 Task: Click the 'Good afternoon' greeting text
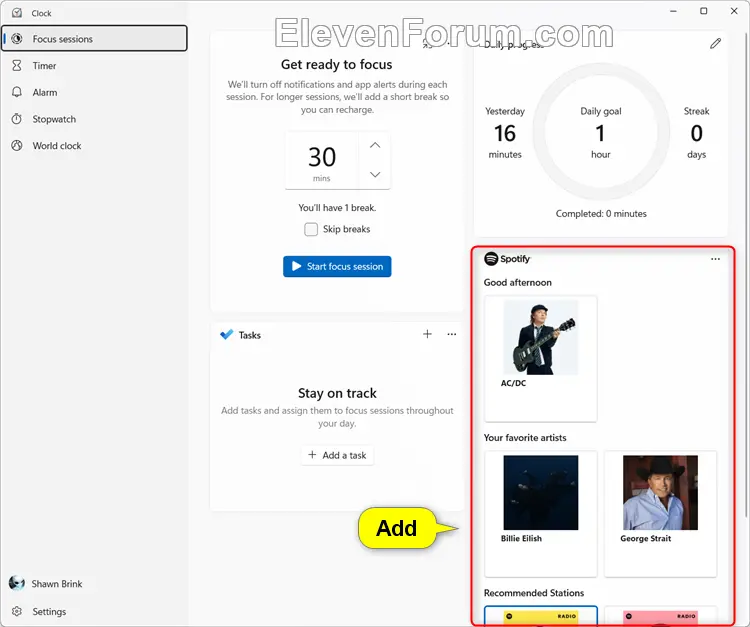point(518,283)
